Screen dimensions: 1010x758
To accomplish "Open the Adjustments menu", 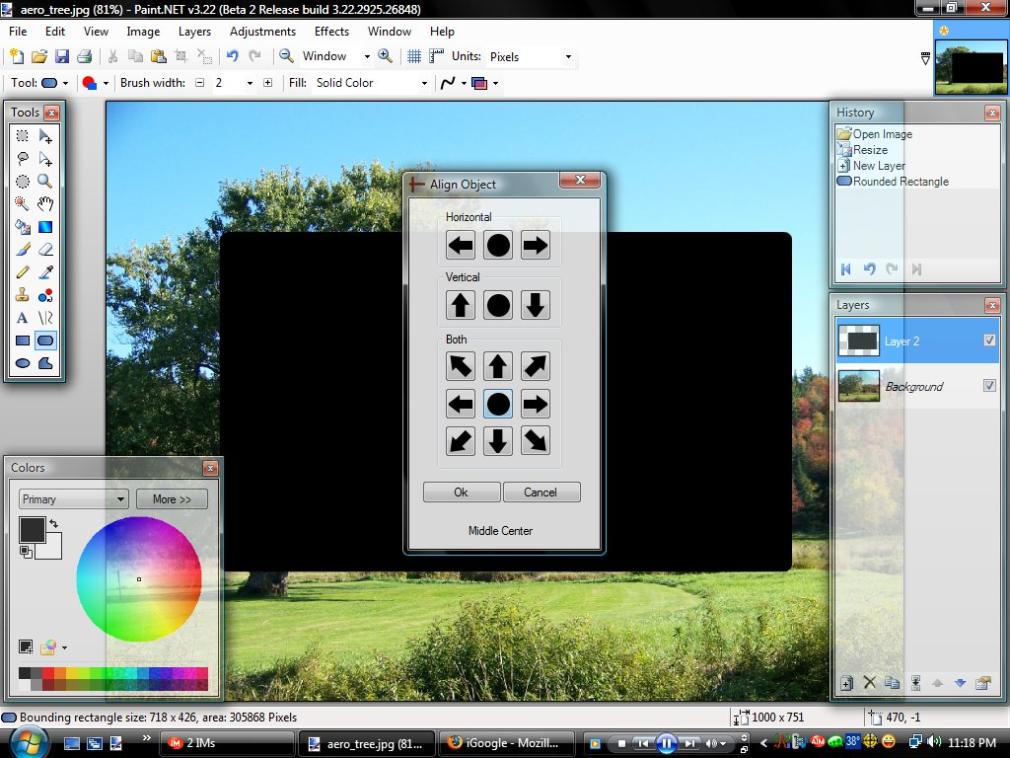I will (262, 31).
